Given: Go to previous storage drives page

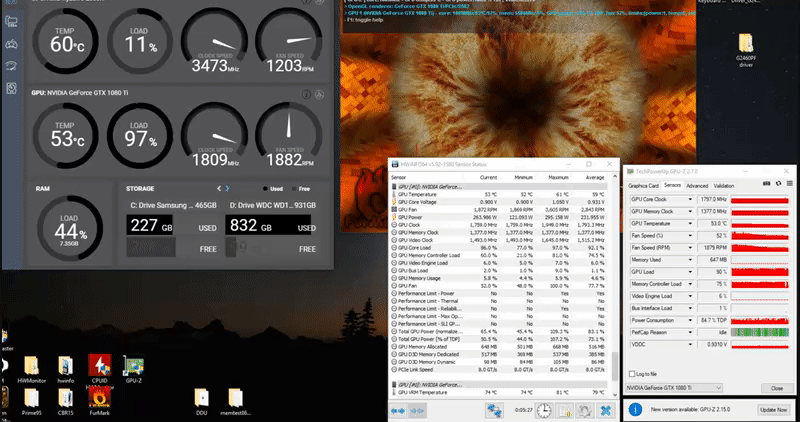Looking at the screenshot, I should point(219,189).
